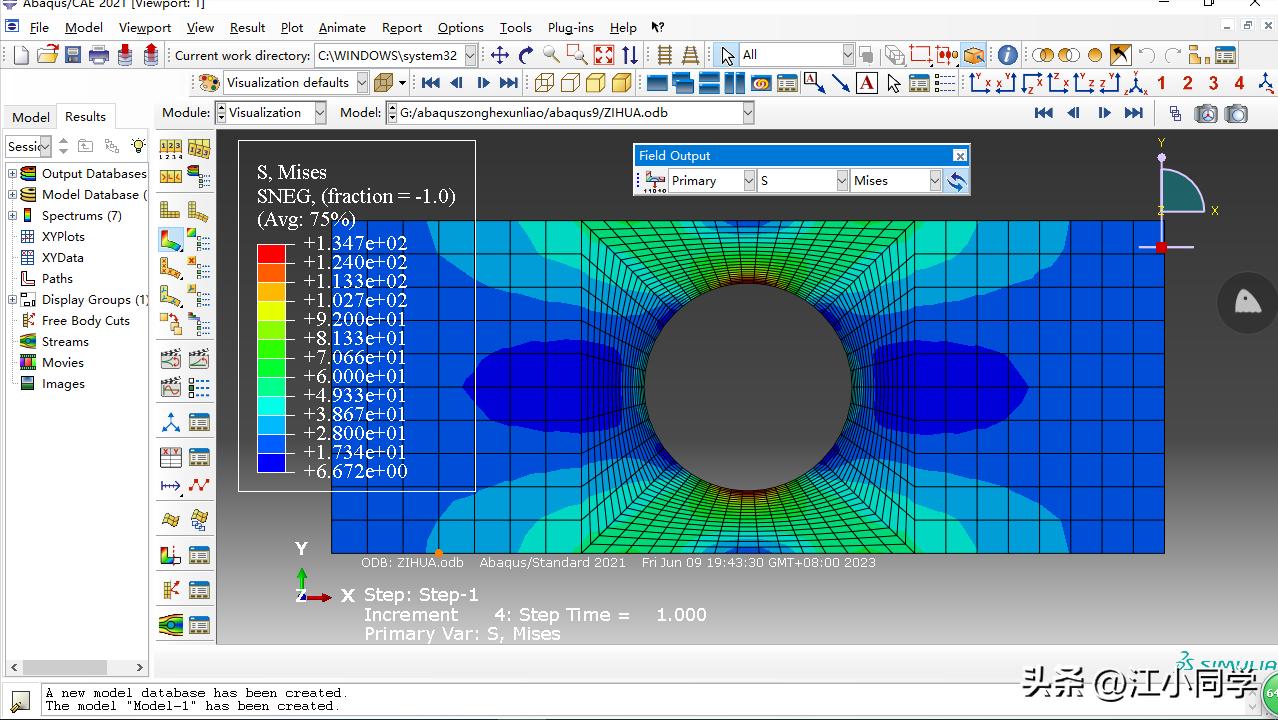1278x720 pixels.
Task: Click XYData in the results tree
Action: [x=62, y=257]
